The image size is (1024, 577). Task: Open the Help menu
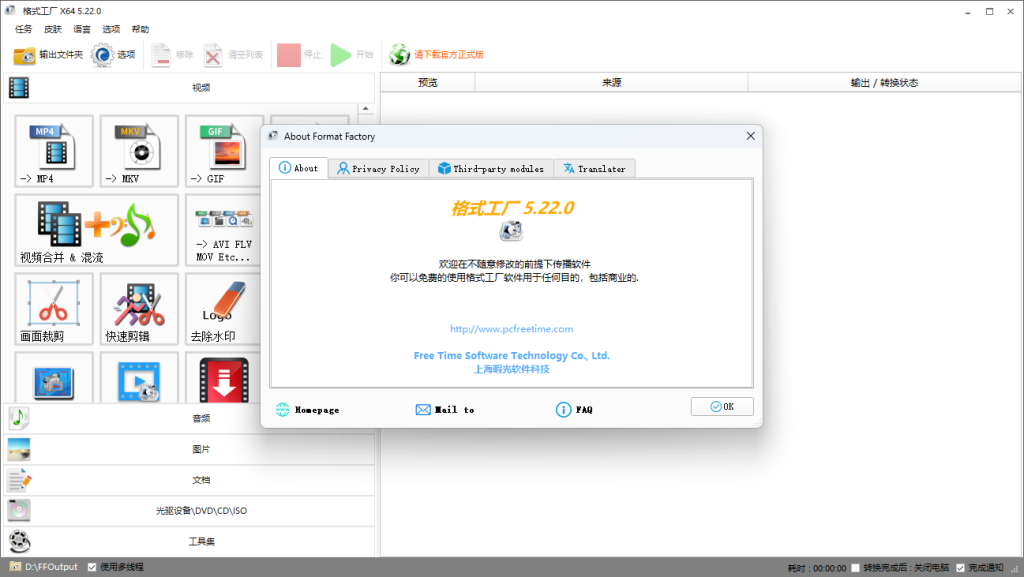coord(140,29)
